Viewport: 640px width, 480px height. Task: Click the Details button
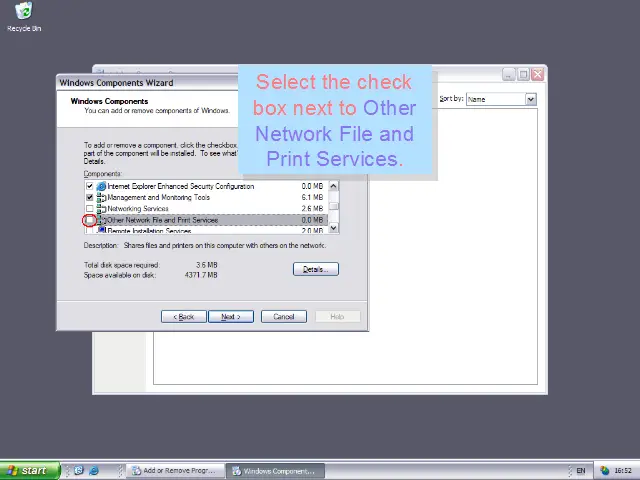[316, 269]
